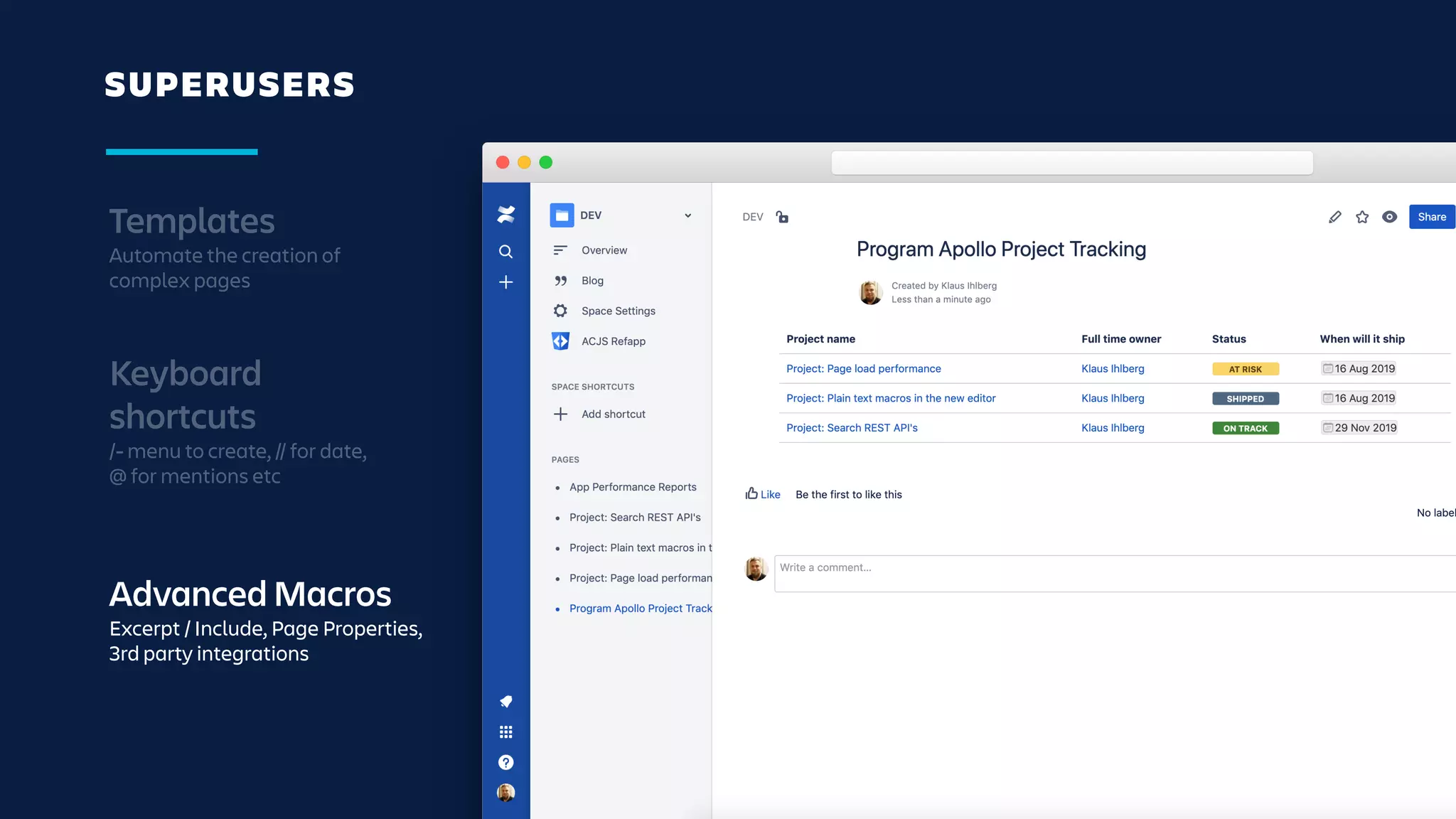1456x819 pixels.
Task: Open Space Settings
Action: [619, 311]
